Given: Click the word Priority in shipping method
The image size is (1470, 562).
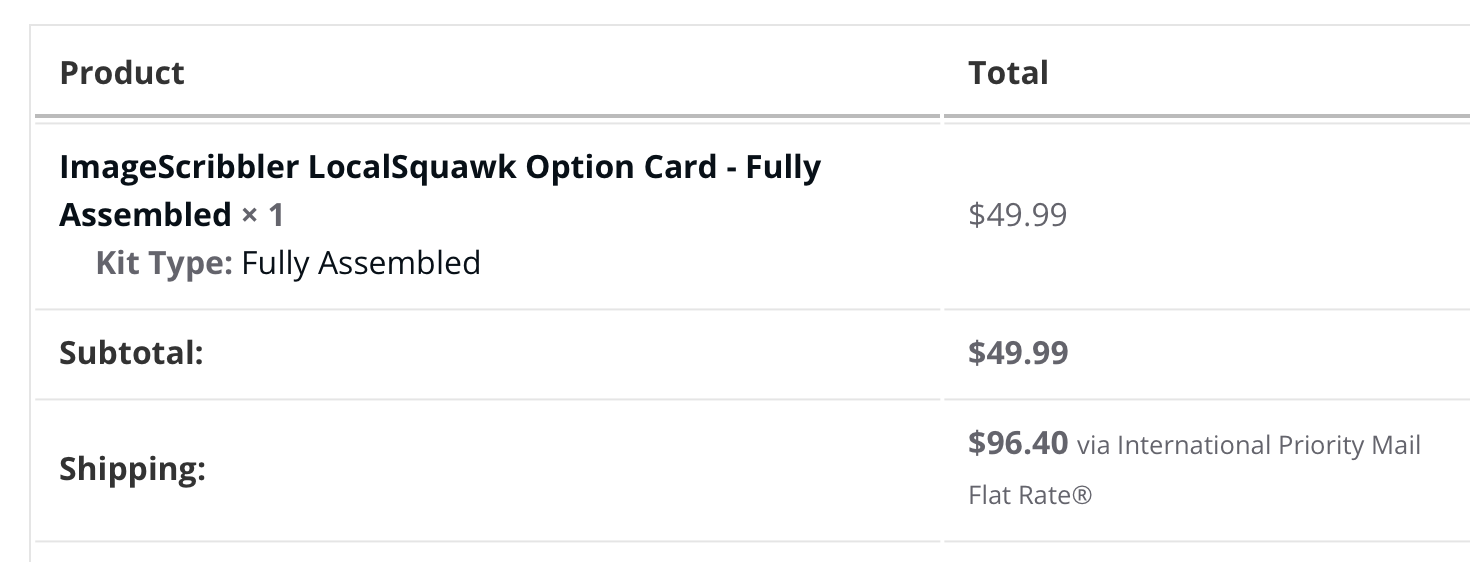Looking at the screenshot, I should (x=1303, y=445).
